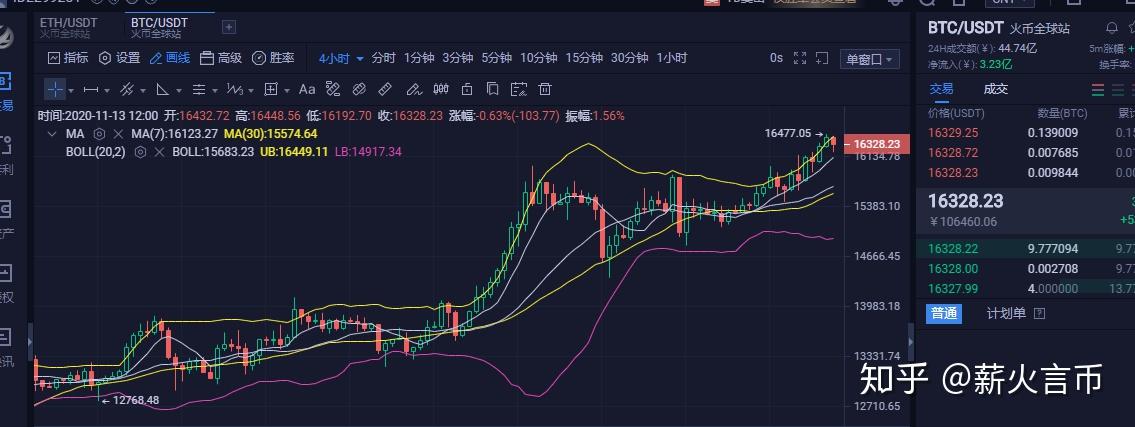Select the 普通 order type
Screen dimensions: 1135x427
pos(944,313)
